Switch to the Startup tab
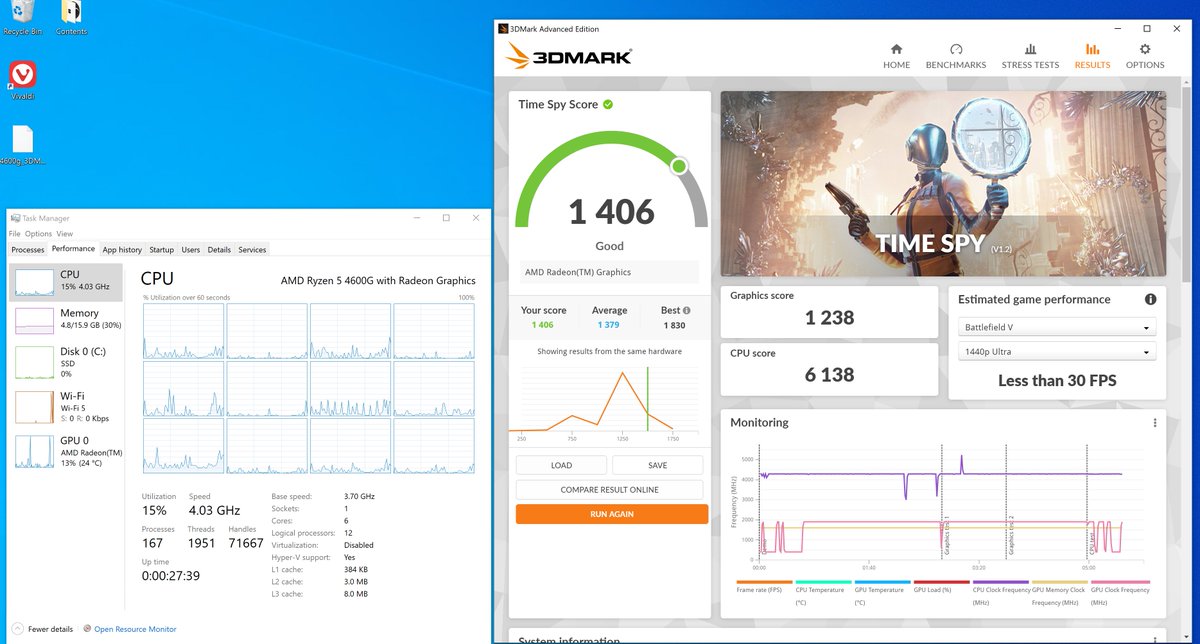This screenshot has height=644, width=1200. pyautogui.click(x=162, y=250)
